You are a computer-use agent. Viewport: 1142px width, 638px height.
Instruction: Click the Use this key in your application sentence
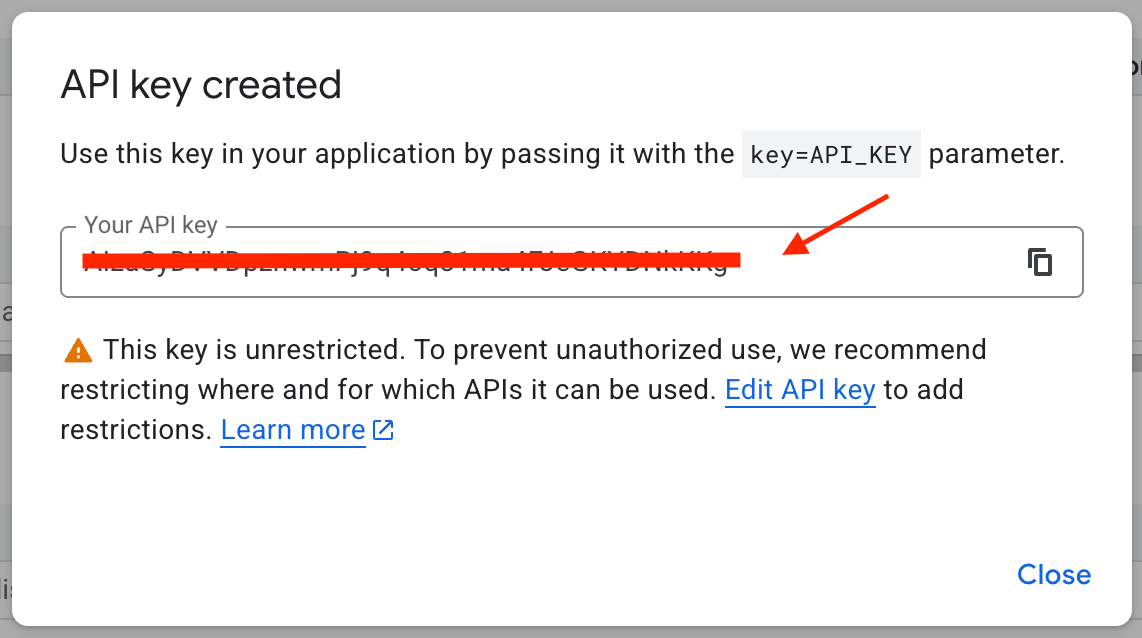point(397,154)
